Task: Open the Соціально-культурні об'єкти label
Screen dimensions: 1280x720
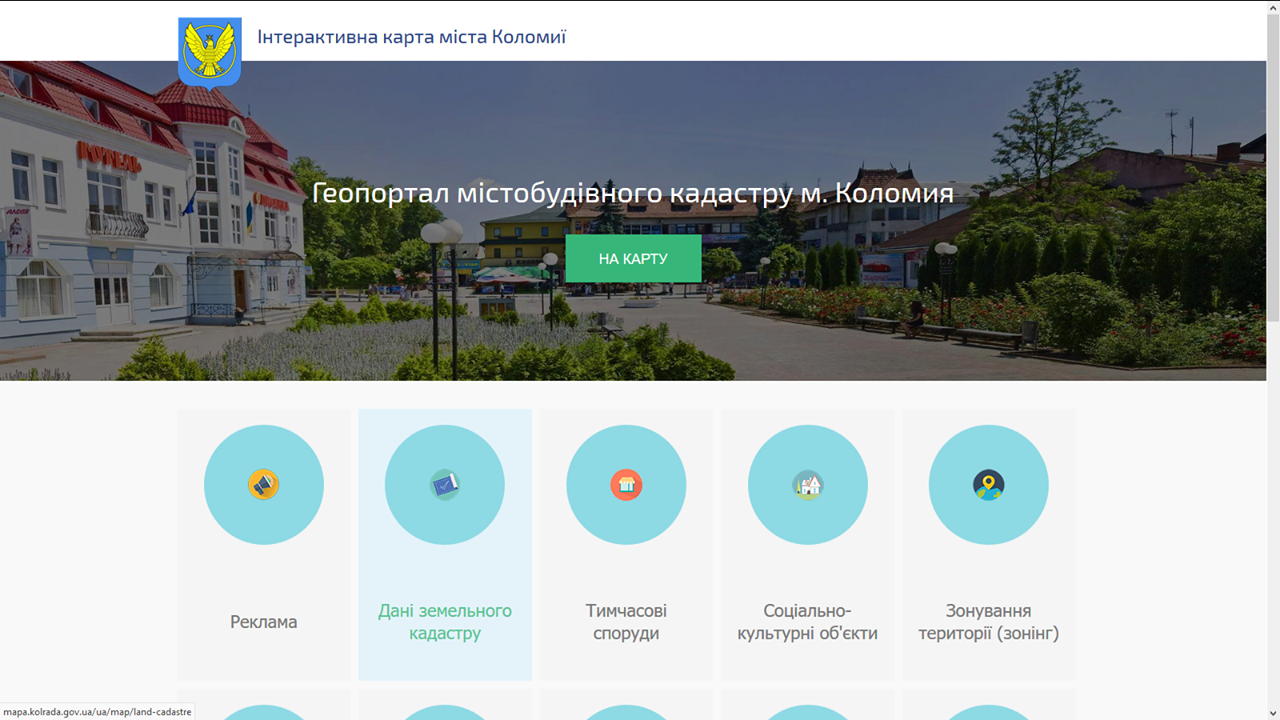Action: (807, 622)
